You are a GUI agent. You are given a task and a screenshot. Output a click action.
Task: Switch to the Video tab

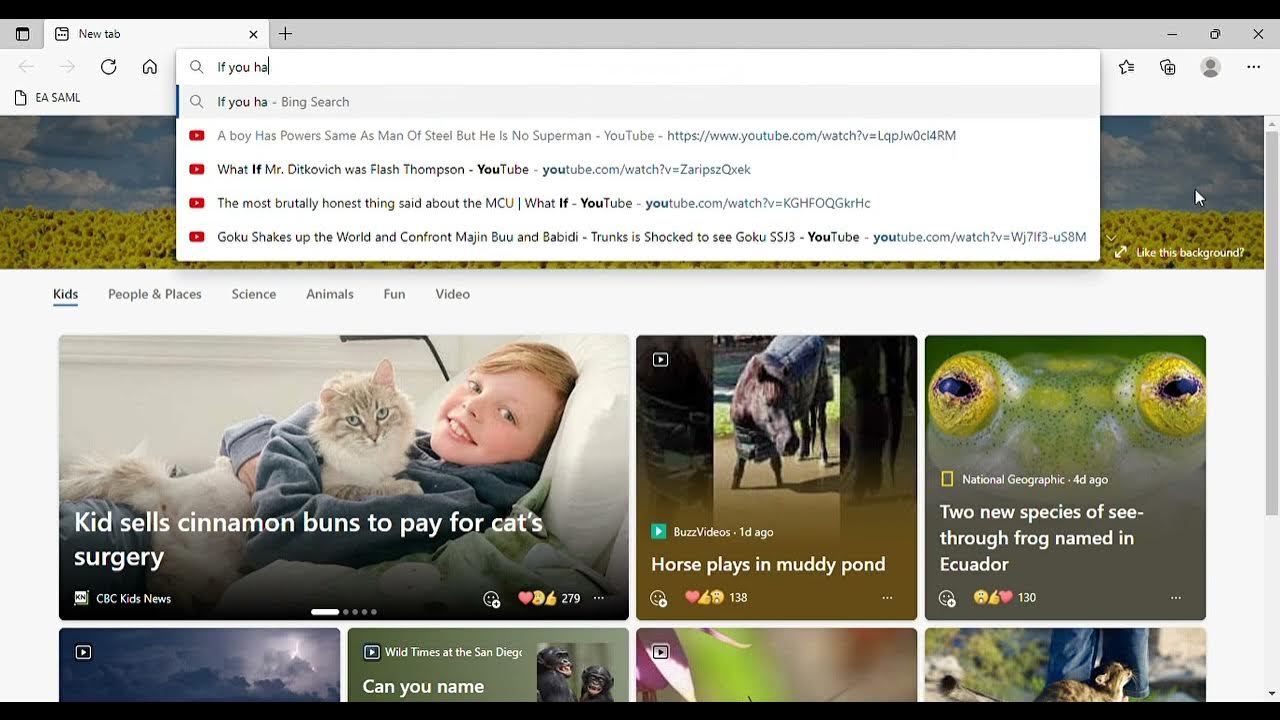[x=452, y=294]
